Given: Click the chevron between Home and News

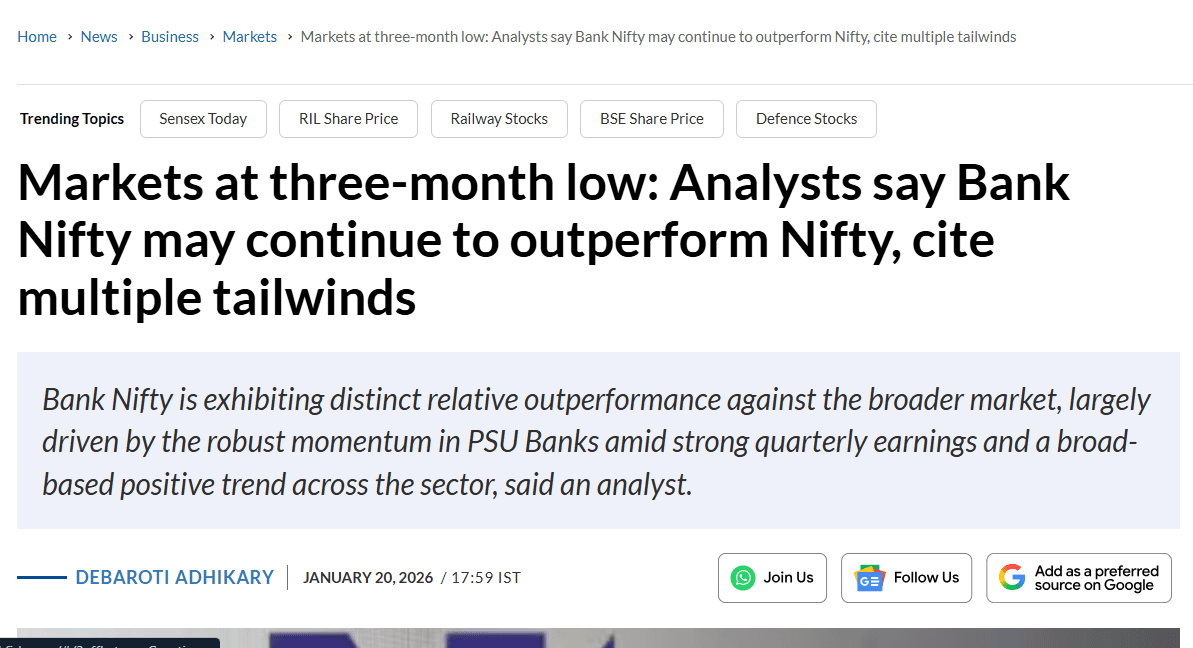Looking at the screenshot, I should point(70,36).
